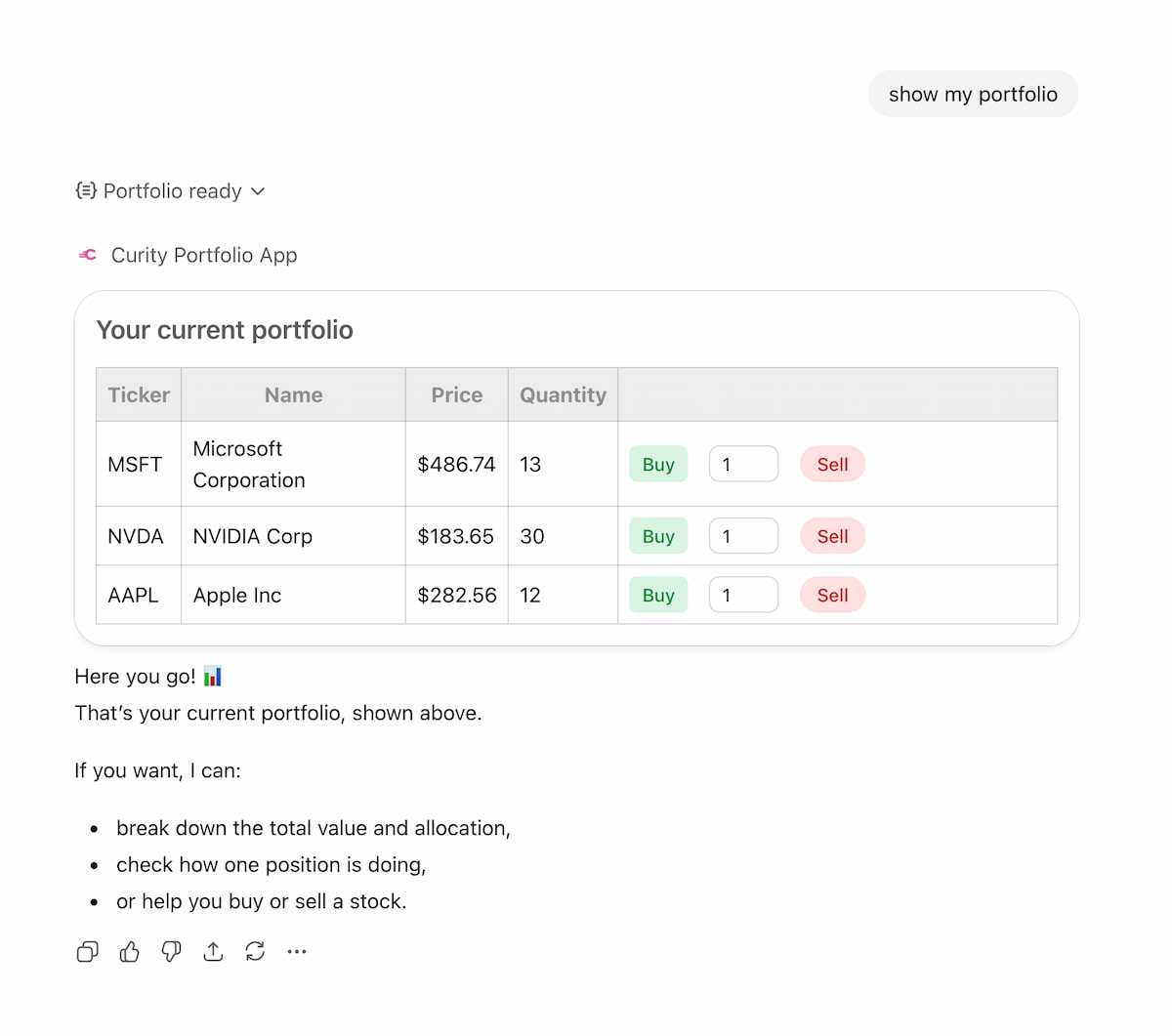
Task: Give the response a thumbs up
Action: [x=129, y=951]
